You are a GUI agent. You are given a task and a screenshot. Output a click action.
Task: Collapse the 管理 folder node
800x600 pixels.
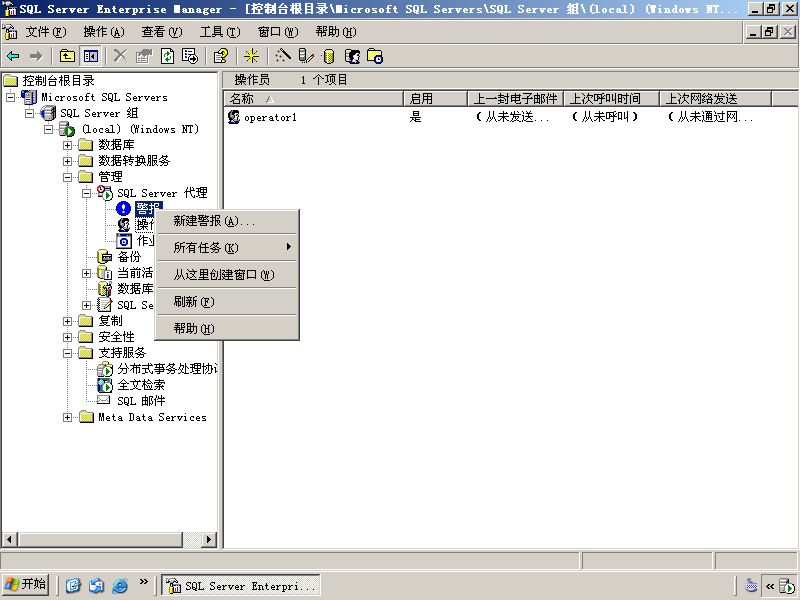67,177
